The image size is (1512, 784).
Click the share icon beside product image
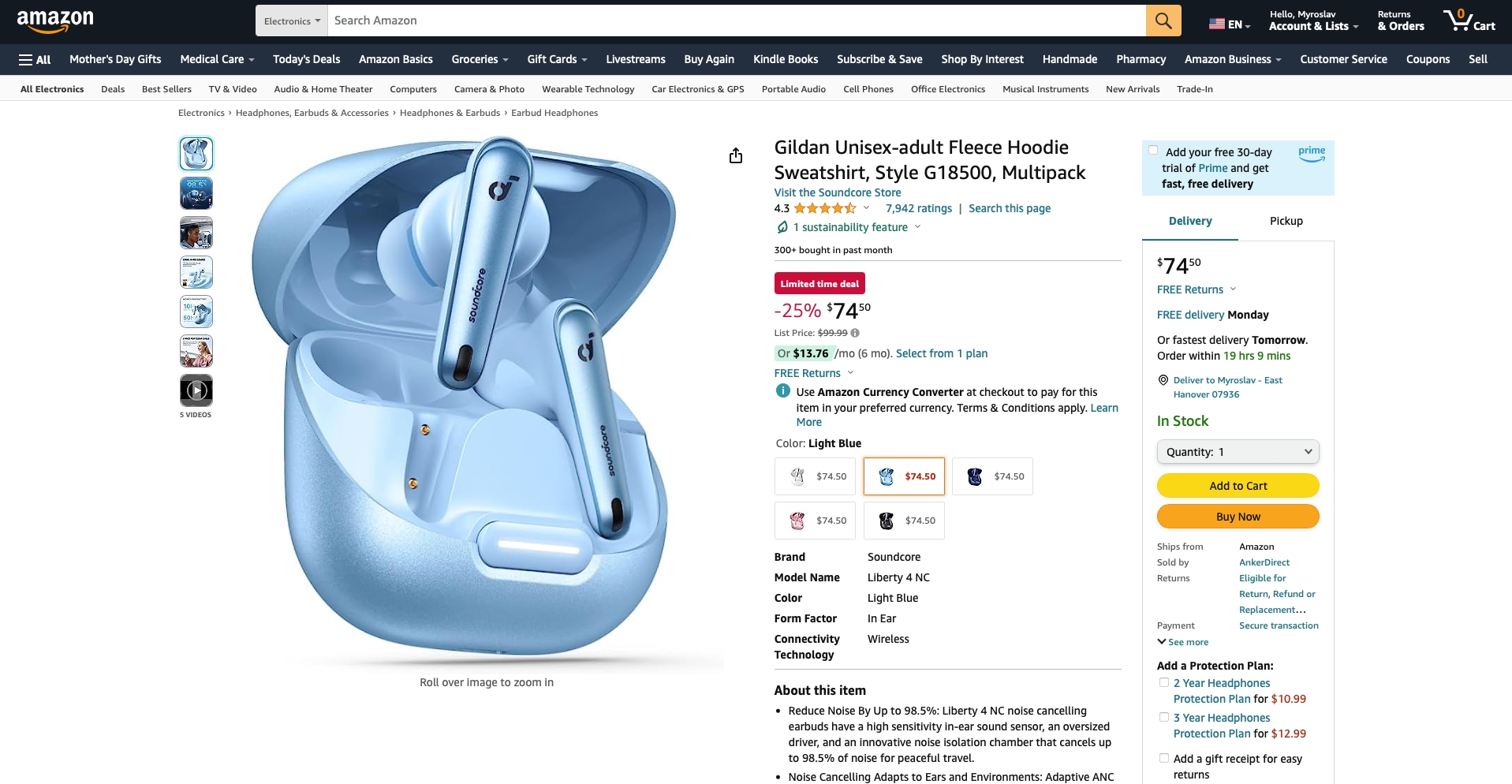(x=736, y=155)
